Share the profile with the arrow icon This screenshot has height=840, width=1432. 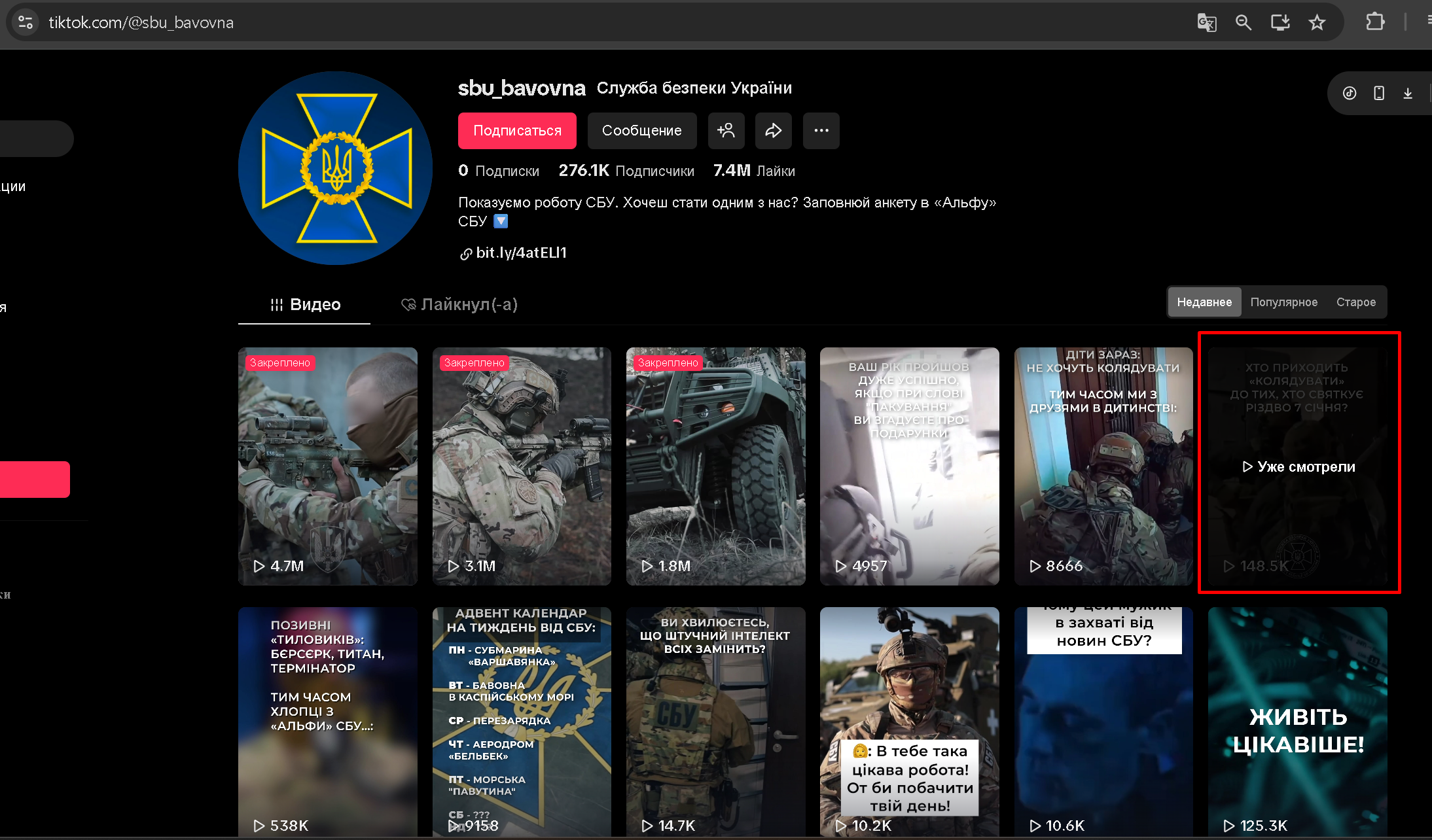(773, 131)
